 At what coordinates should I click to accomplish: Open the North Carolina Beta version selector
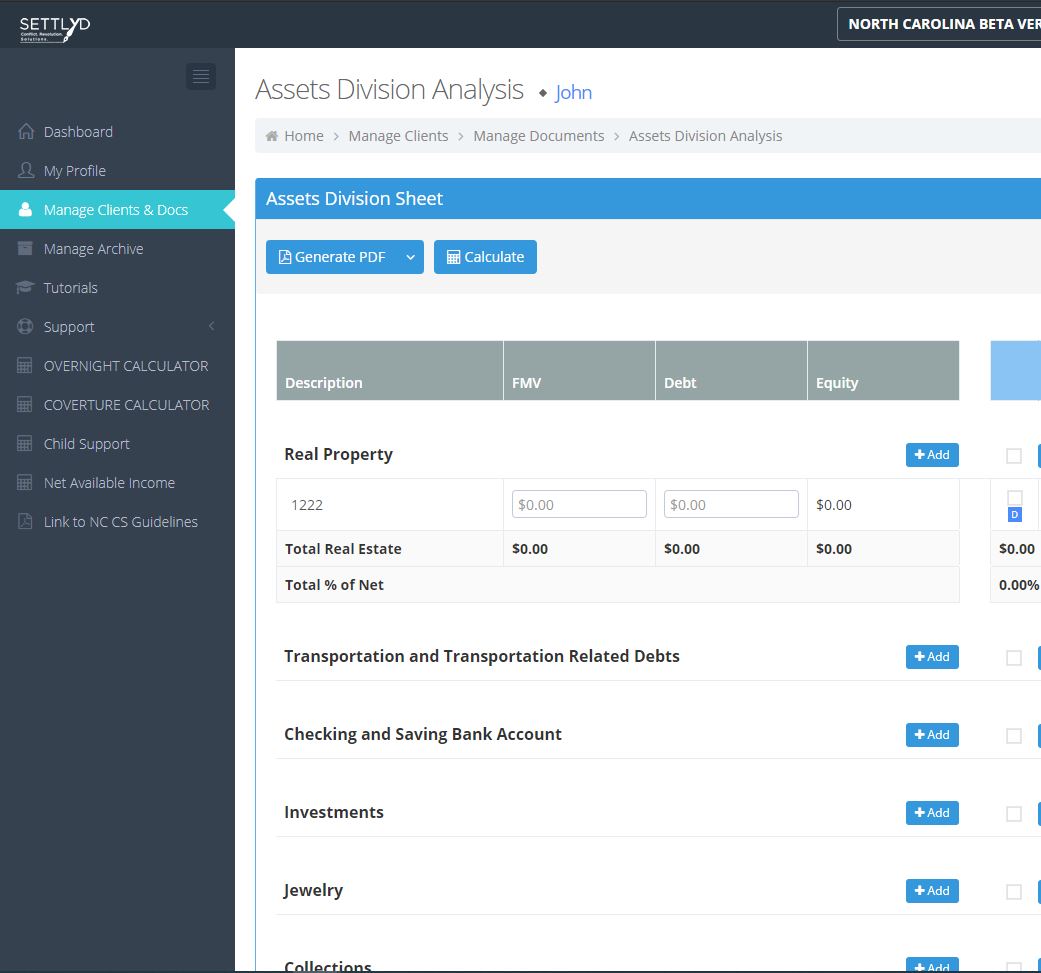point(940,24)
